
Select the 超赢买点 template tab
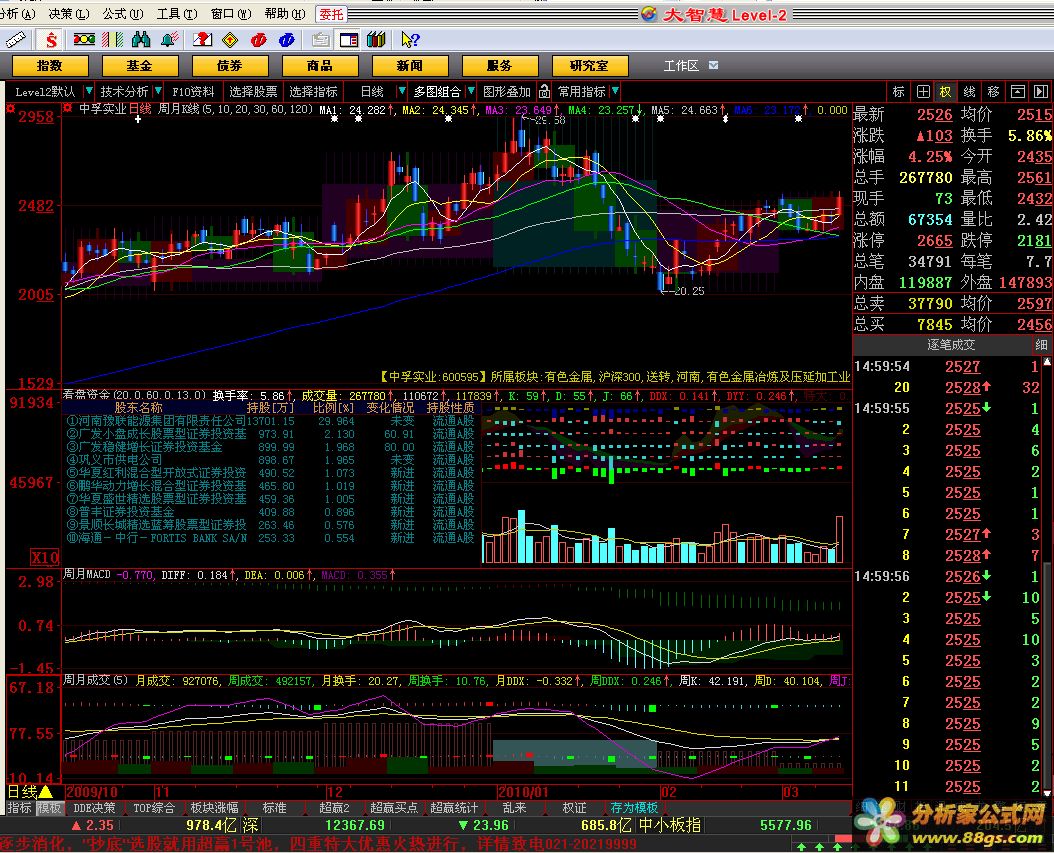394,808
